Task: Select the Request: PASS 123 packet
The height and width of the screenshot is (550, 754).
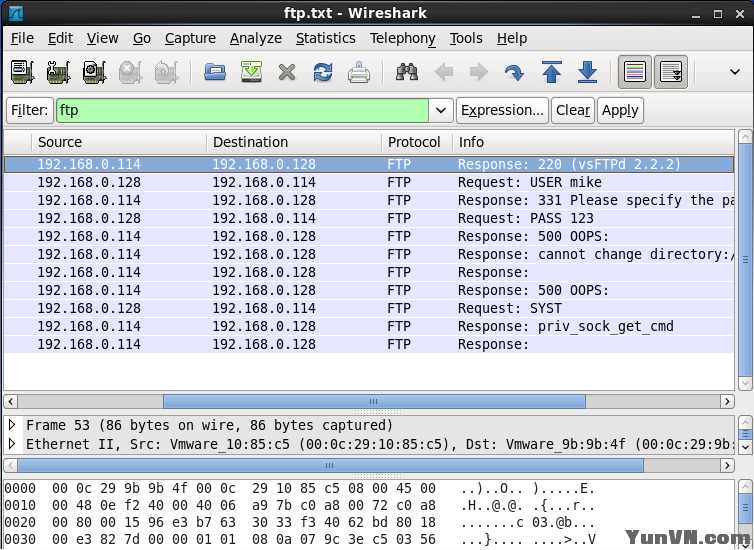Action: [x=369, y=218]
